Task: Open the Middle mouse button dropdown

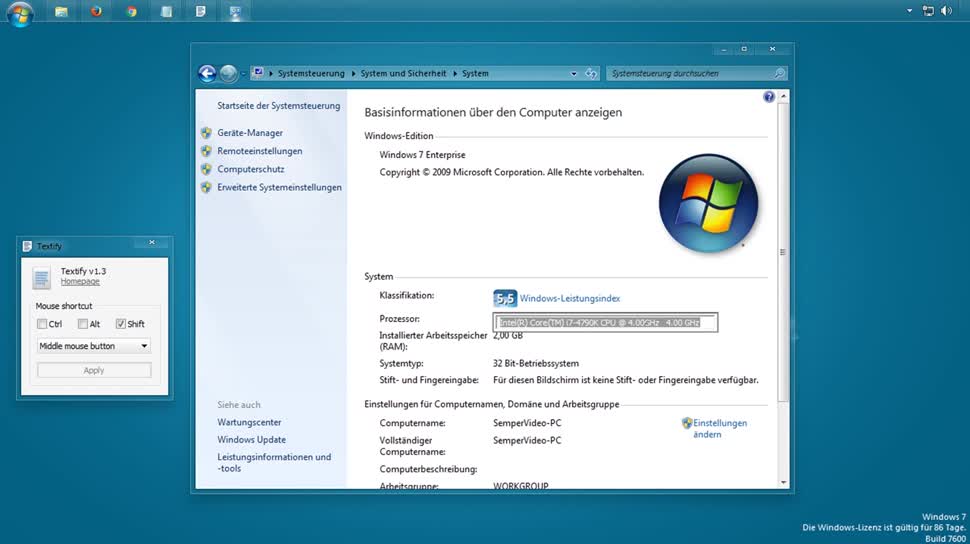Action: [93, 346]
